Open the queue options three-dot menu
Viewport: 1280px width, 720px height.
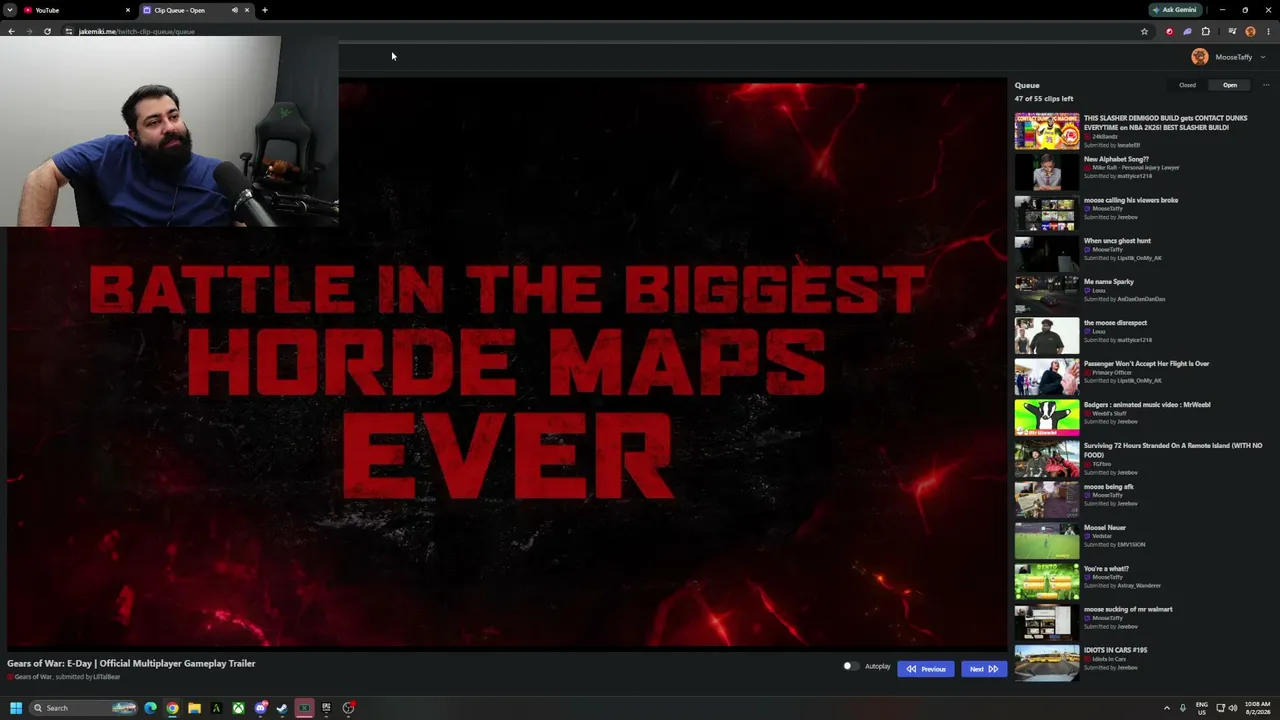[1266, 85]
